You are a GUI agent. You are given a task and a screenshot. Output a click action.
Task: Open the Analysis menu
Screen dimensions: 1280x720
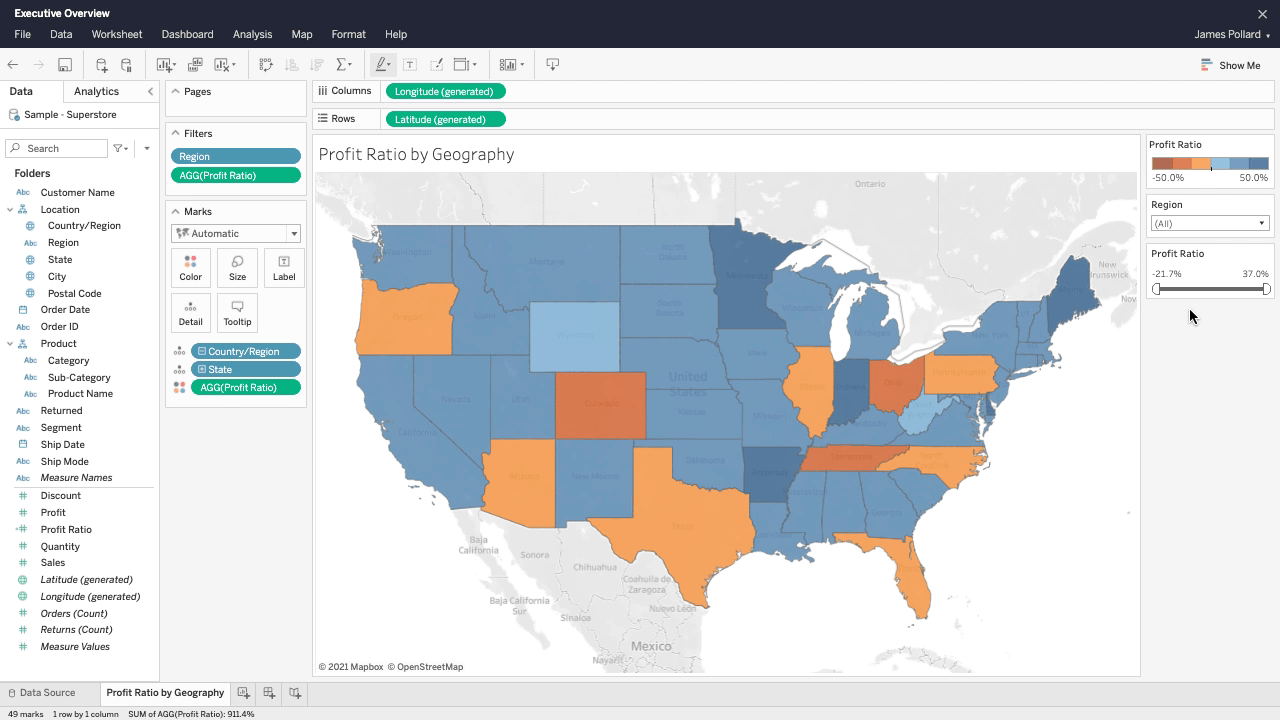click(252, 34)
